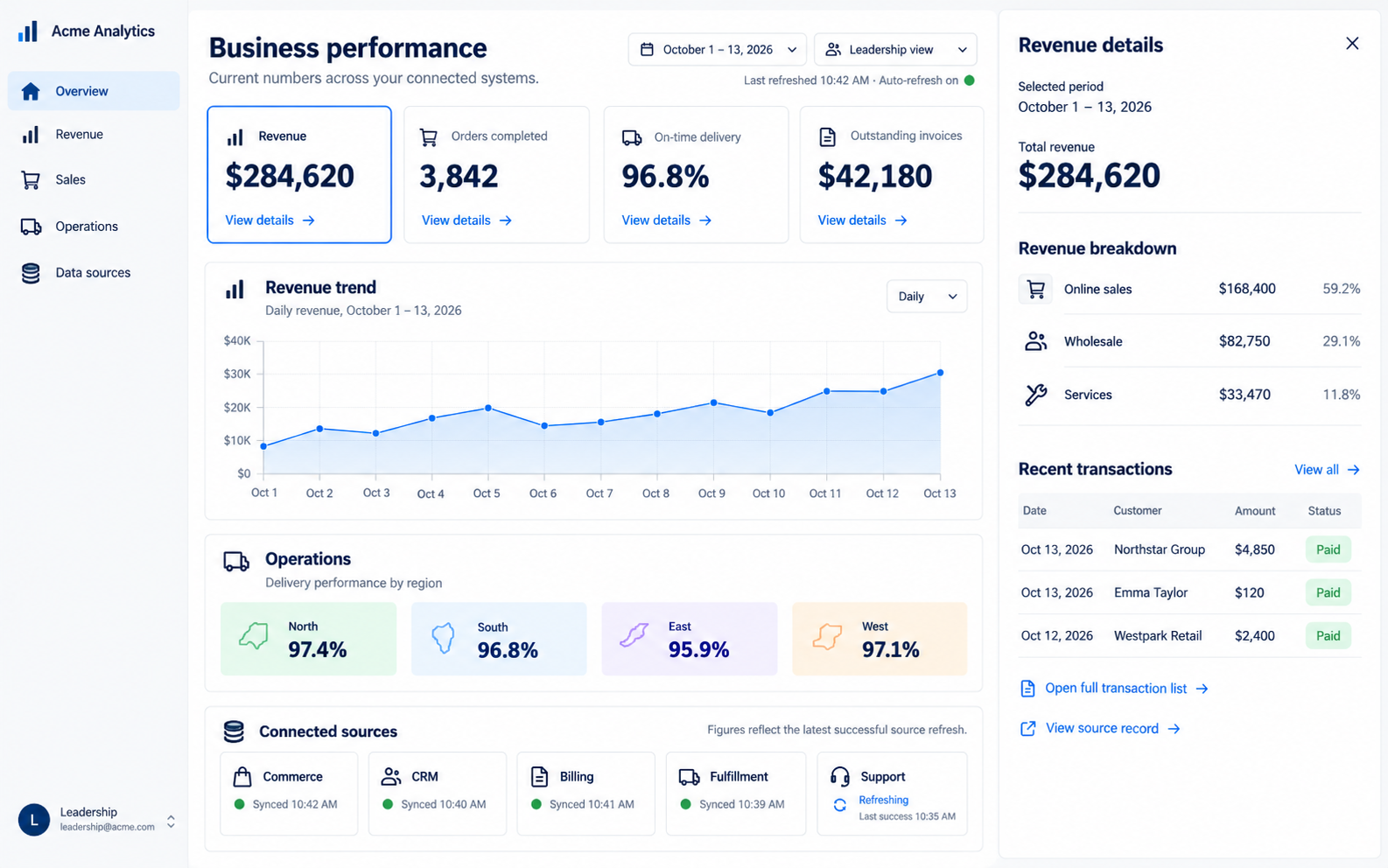Screen dimensions: 1388x868
Task: Click the Services $33,470 amount
Action: pos(1244,395)
